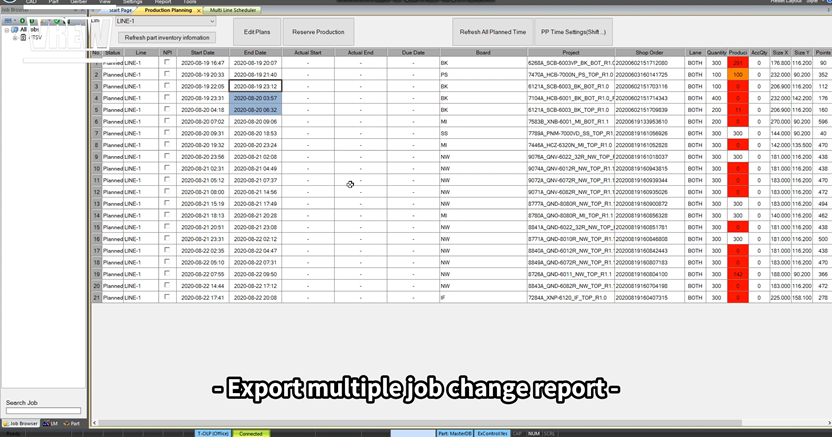Screen dimensions: 832x437
Task: Sort by the Start Date column header
Action: tap(203, 53)
